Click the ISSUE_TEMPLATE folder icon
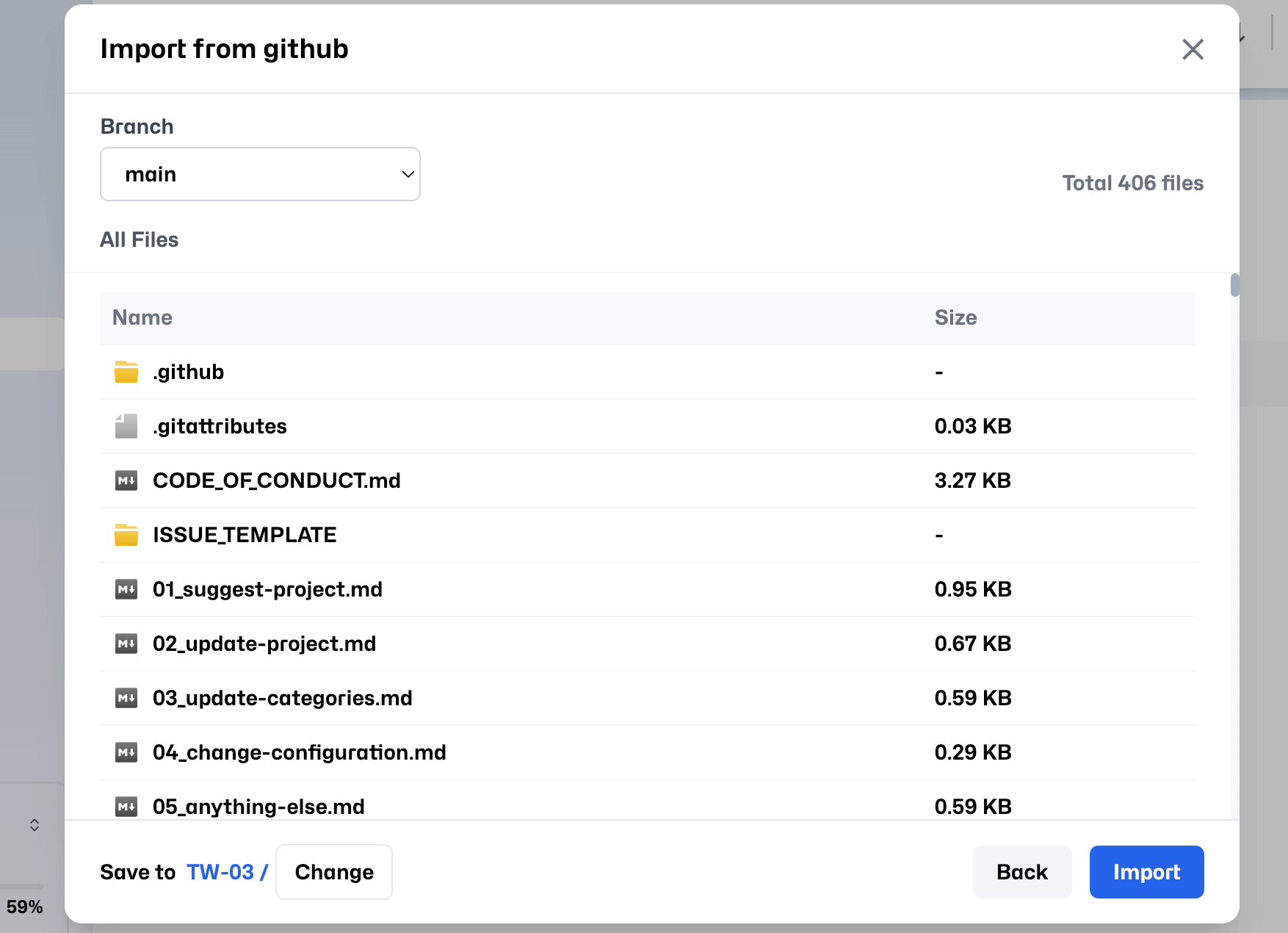This screenshot has height=933, width=1288. pyautogui.click(x=126, y=536)
